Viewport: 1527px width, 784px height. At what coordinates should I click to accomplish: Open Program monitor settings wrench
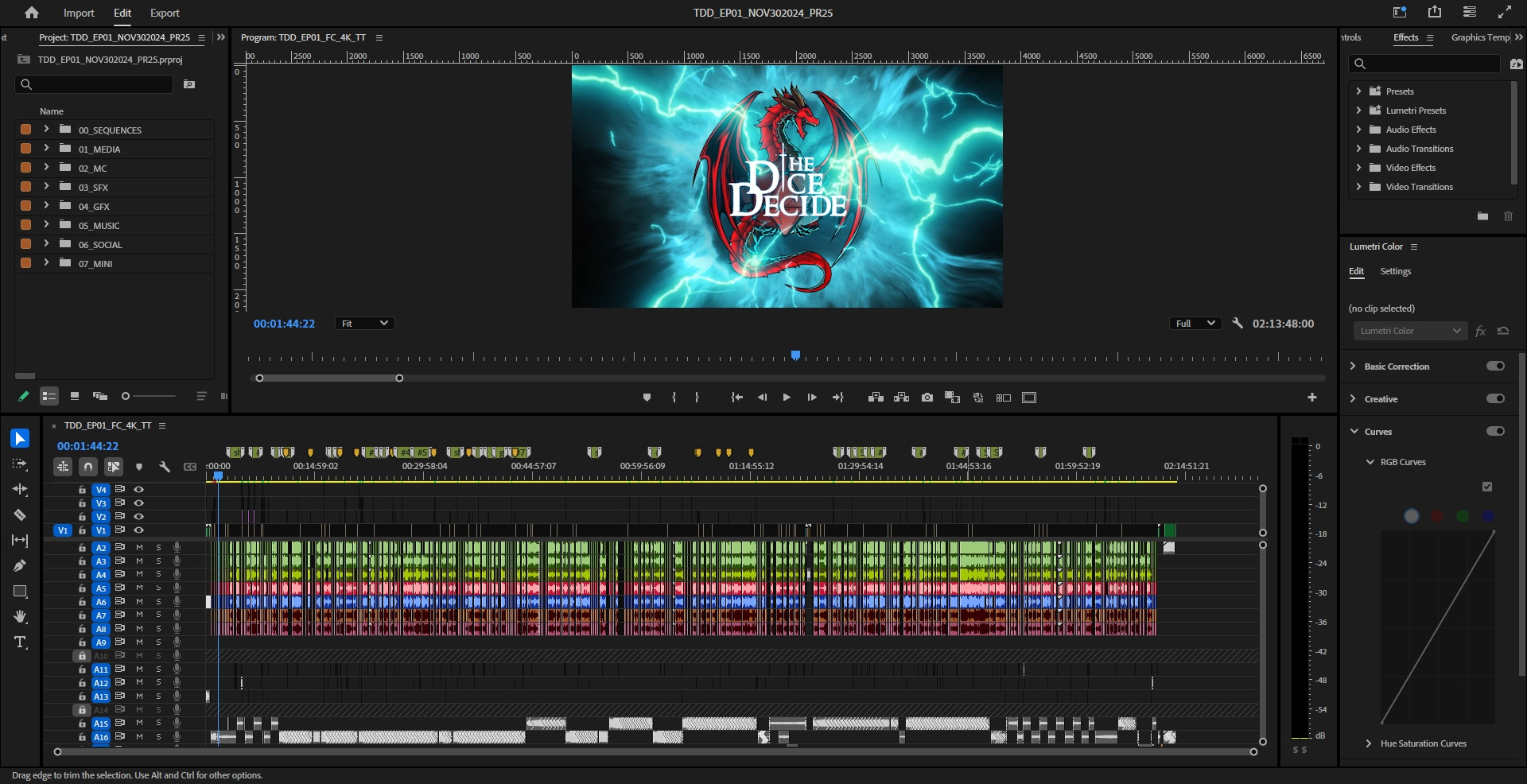[1238, 324]
